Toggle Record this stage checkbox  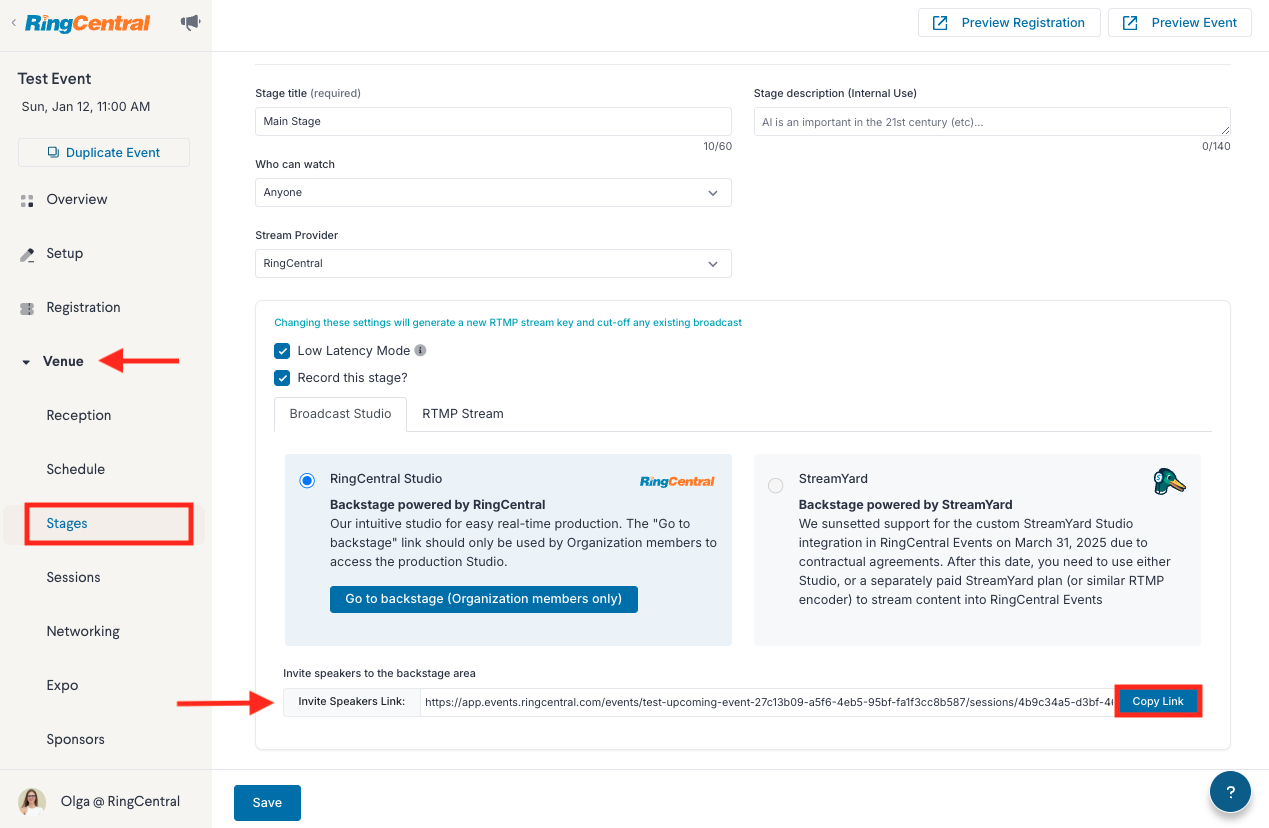(x=282, y=378)
